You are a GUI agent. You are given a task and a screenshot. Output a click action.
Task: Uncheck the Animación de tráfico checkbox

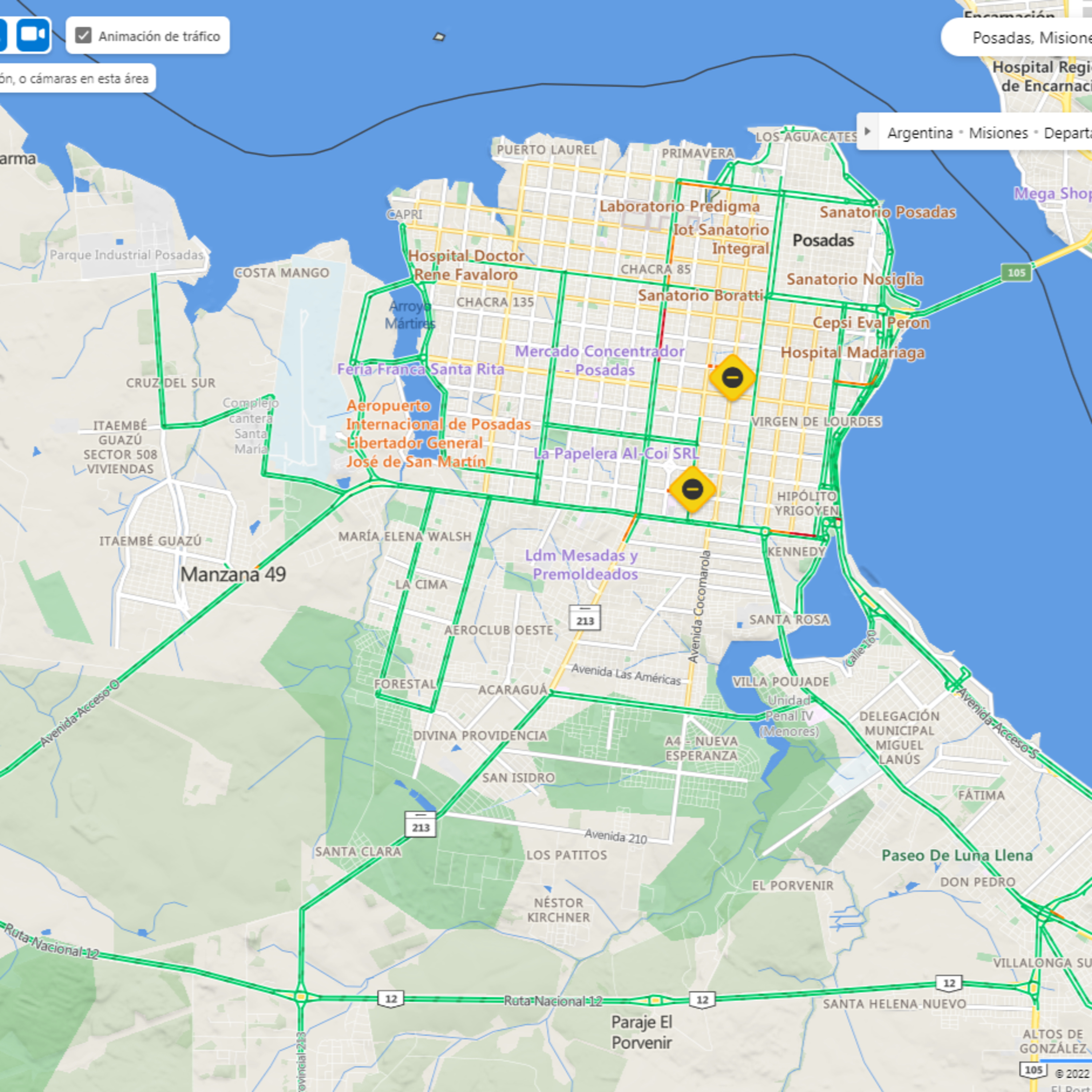click(x=84, y=36)
